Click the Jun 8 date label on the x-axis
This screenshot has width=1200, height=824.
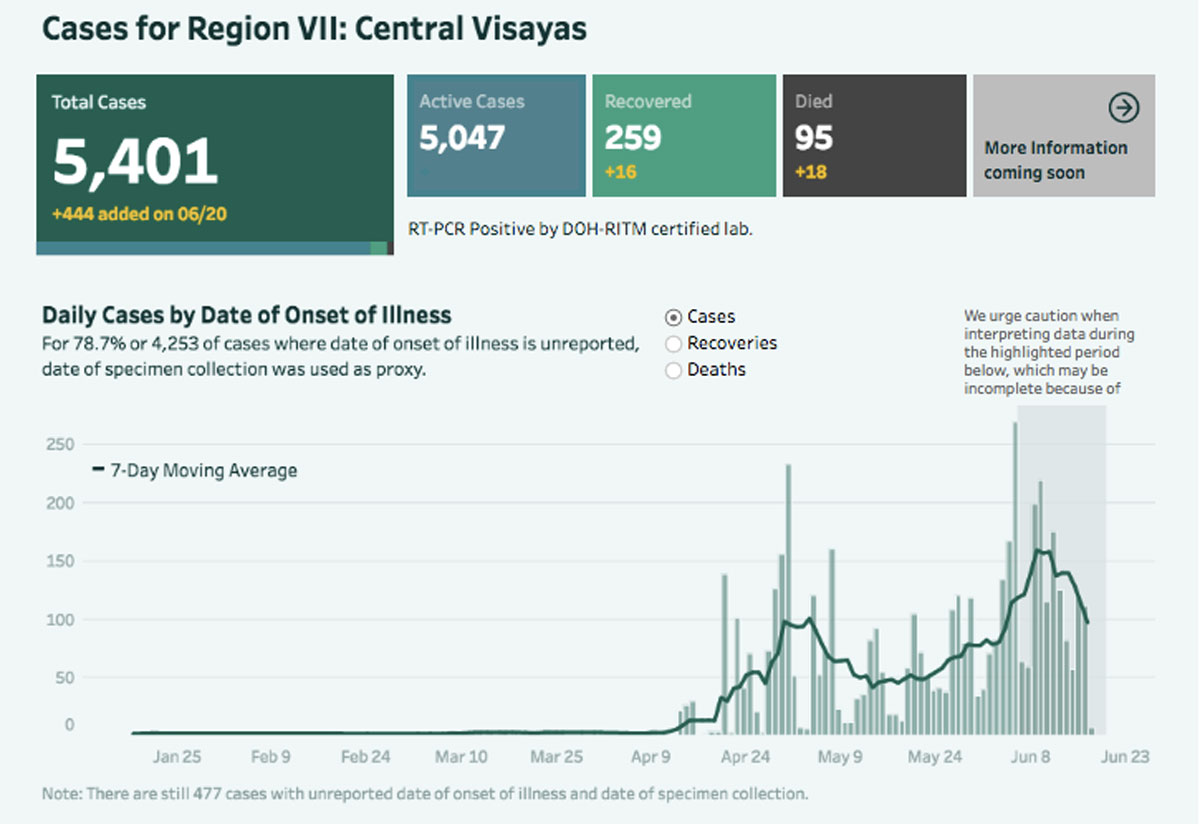1029,757
